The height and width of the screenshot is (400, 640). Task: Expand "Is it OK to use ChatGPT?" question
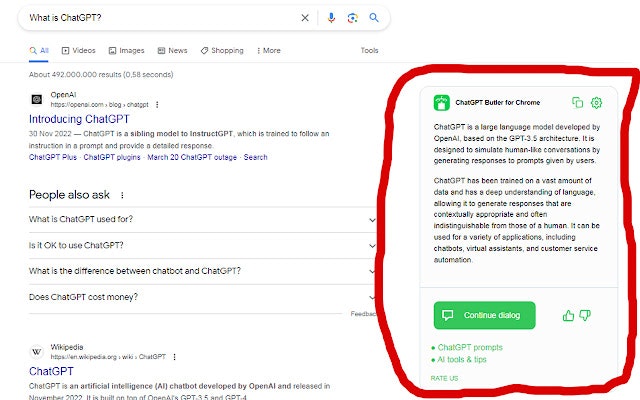pyautogui.click(x=202, y=245)
